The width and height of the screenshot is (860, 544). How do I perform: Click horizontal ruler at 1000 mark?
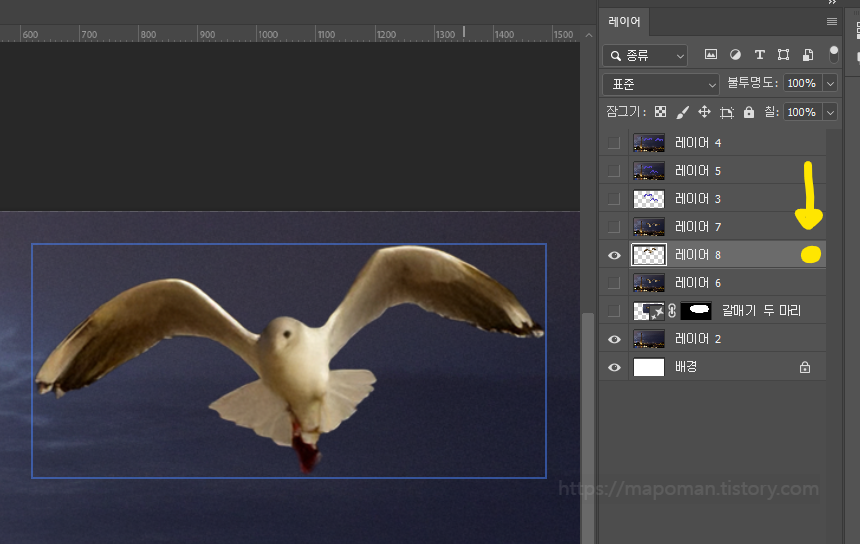coord(268,35)
